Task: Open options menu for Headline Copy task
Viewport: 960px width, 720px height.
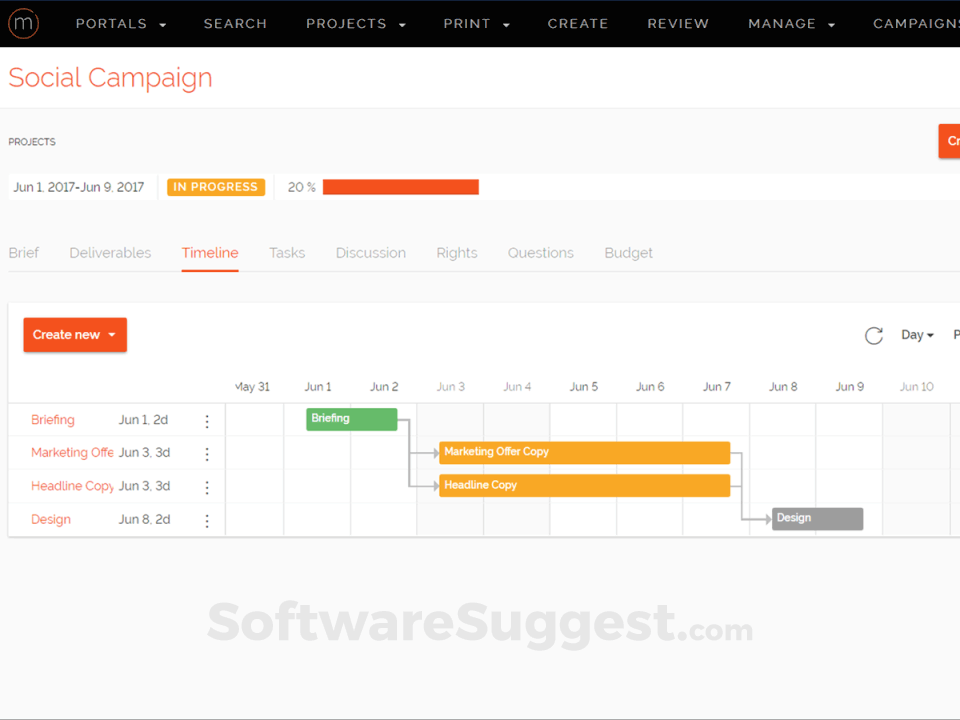Action: (207, 486)
